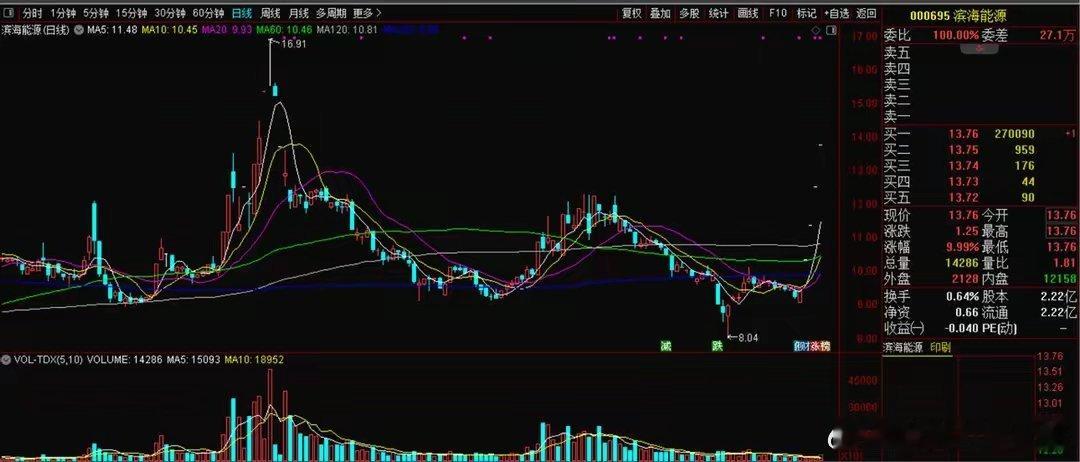Click the 买五 13.72 bid row
1080x462 pixels.
pos(980,198)
